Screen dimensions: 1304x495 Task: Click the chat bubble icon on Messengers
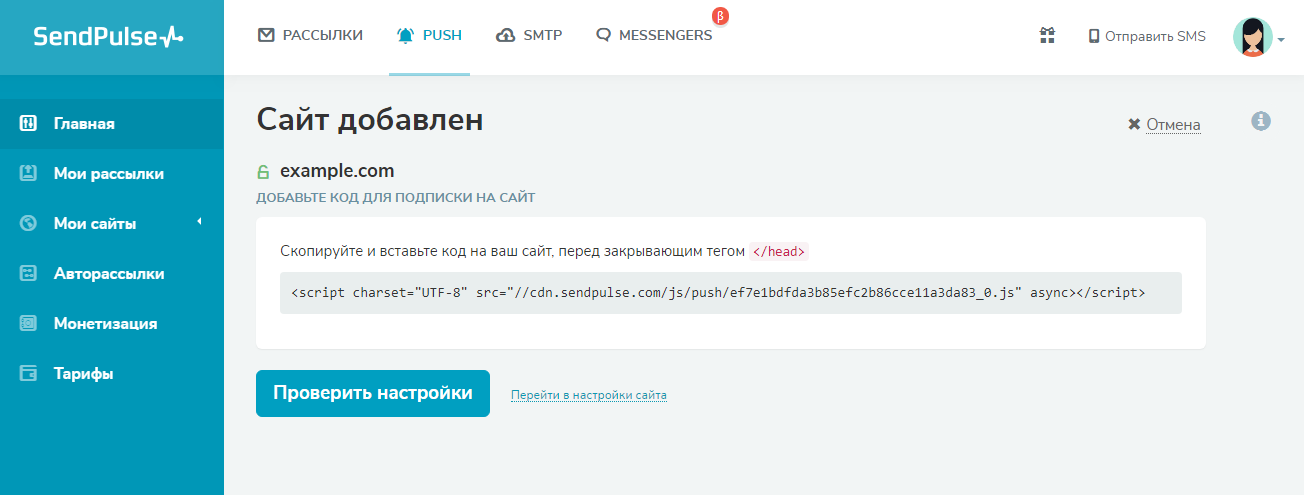603,36
